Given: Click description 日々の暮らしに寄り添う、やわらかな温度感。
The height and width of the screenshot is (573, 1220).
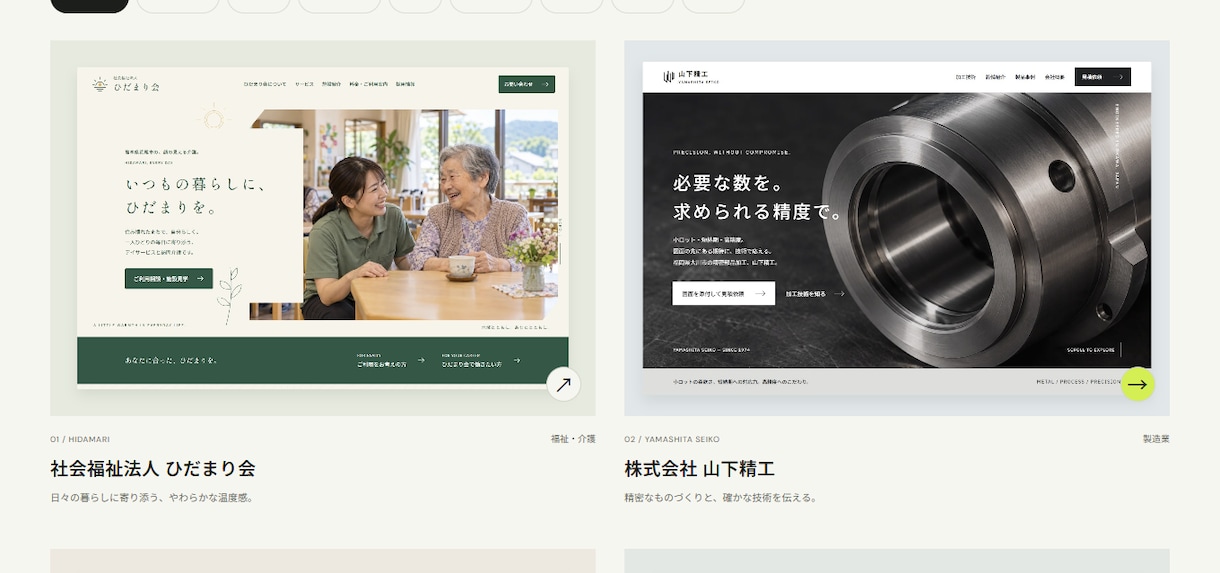Looking at the screenshot, I should (x=152, y=497).
